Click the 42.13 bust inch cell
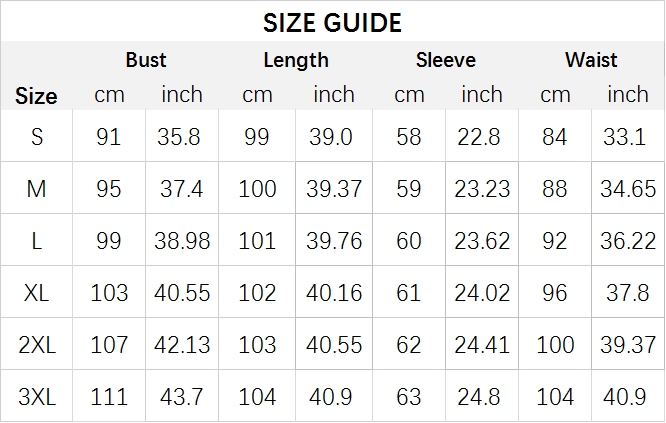 pyautogui.click(x=182, y=344)
